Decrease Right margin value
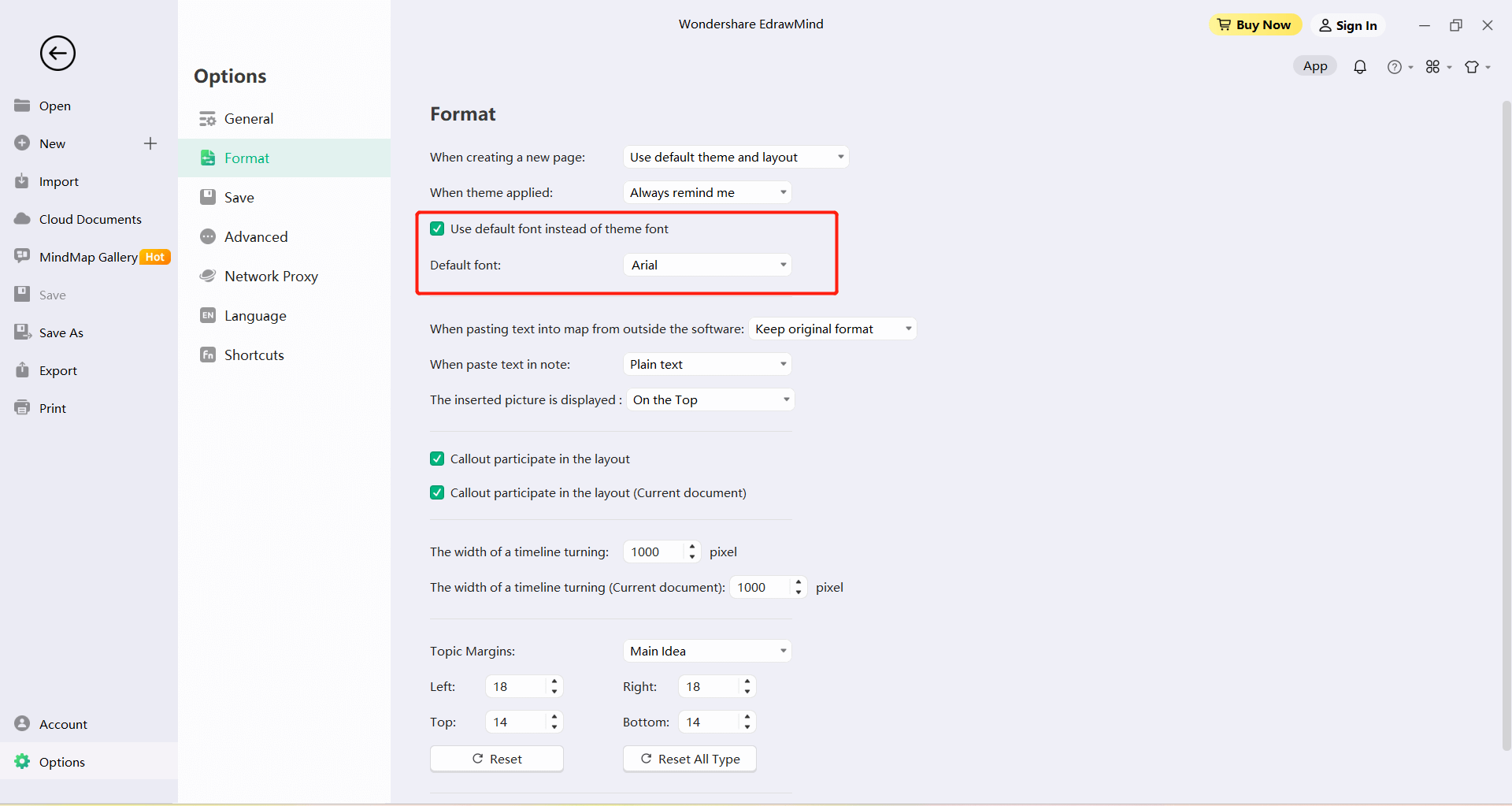Image resolution: width=1512 pixels, height=806 pixels. (747, 691)
